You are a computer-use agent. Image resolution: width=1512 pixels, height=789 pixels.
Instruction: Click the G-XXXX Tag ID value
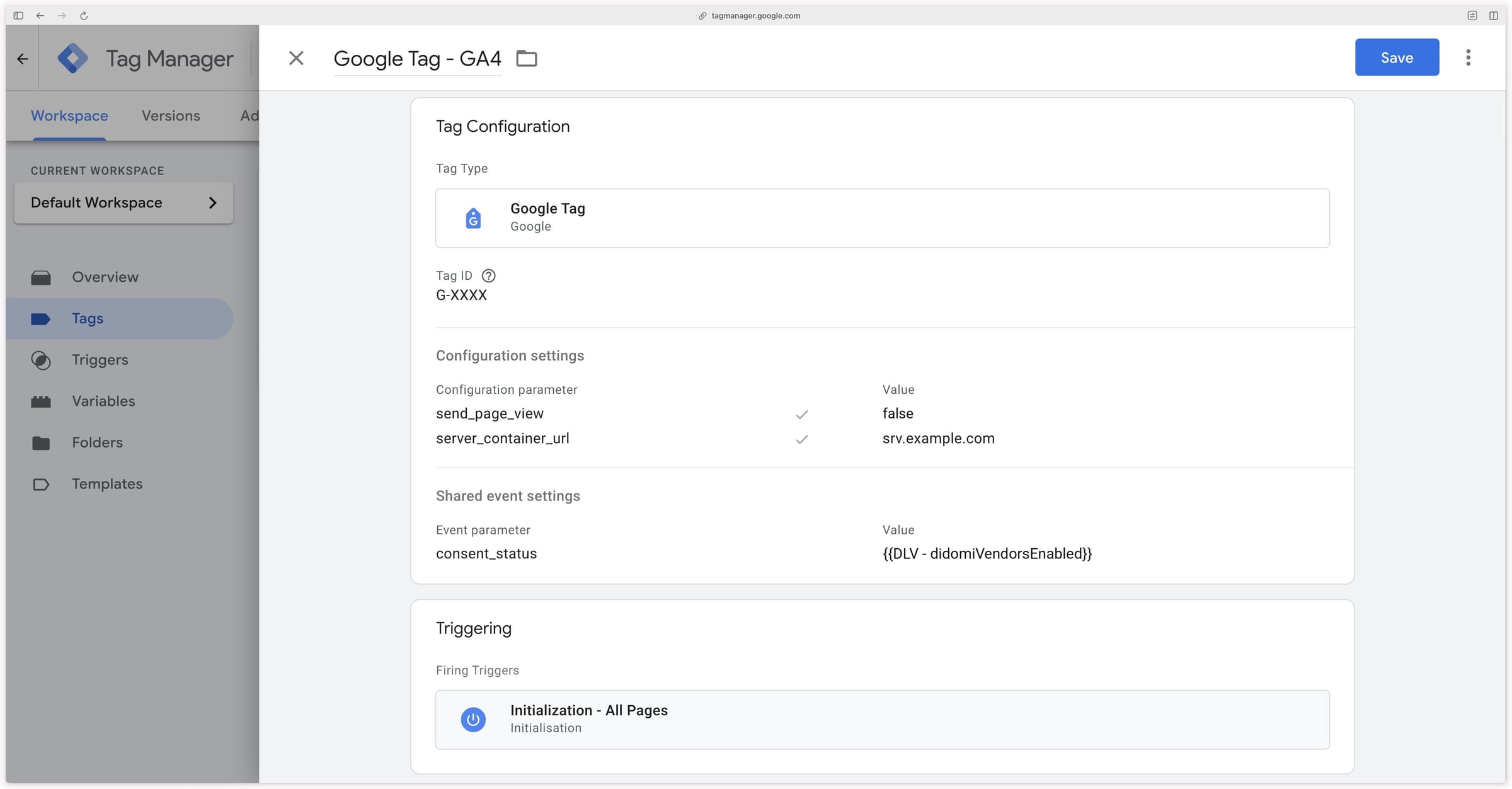[461, 295]
